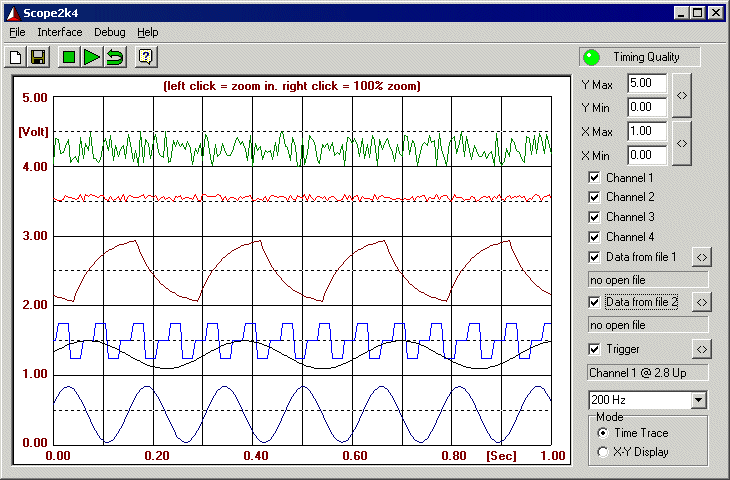Click the zoom instructions text atop the plot
Viewport: 730px width, 480px height.
pyautogui.click(x=292, y=86)
